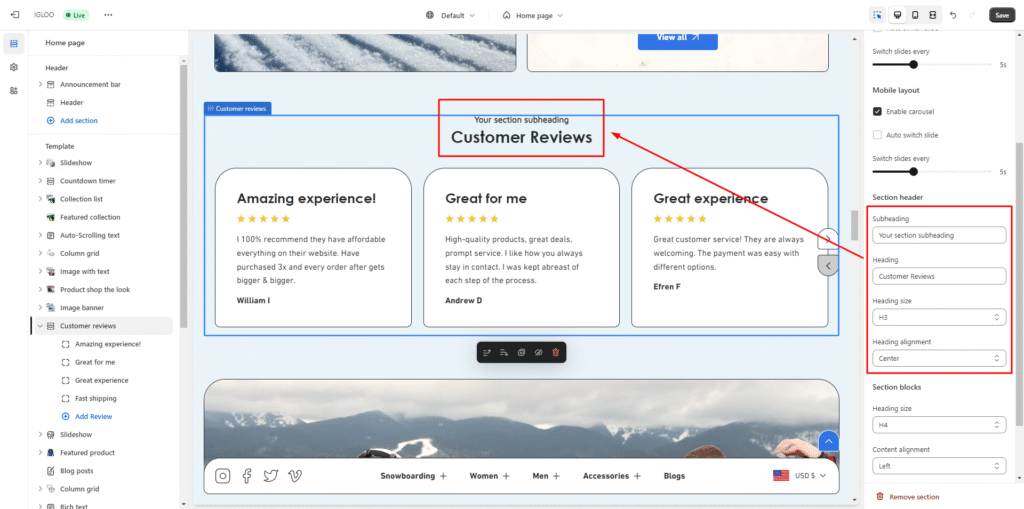The image size is (1024, 509).
Task: Uncheck the Enable carousel checkbox
Action: 878,111
